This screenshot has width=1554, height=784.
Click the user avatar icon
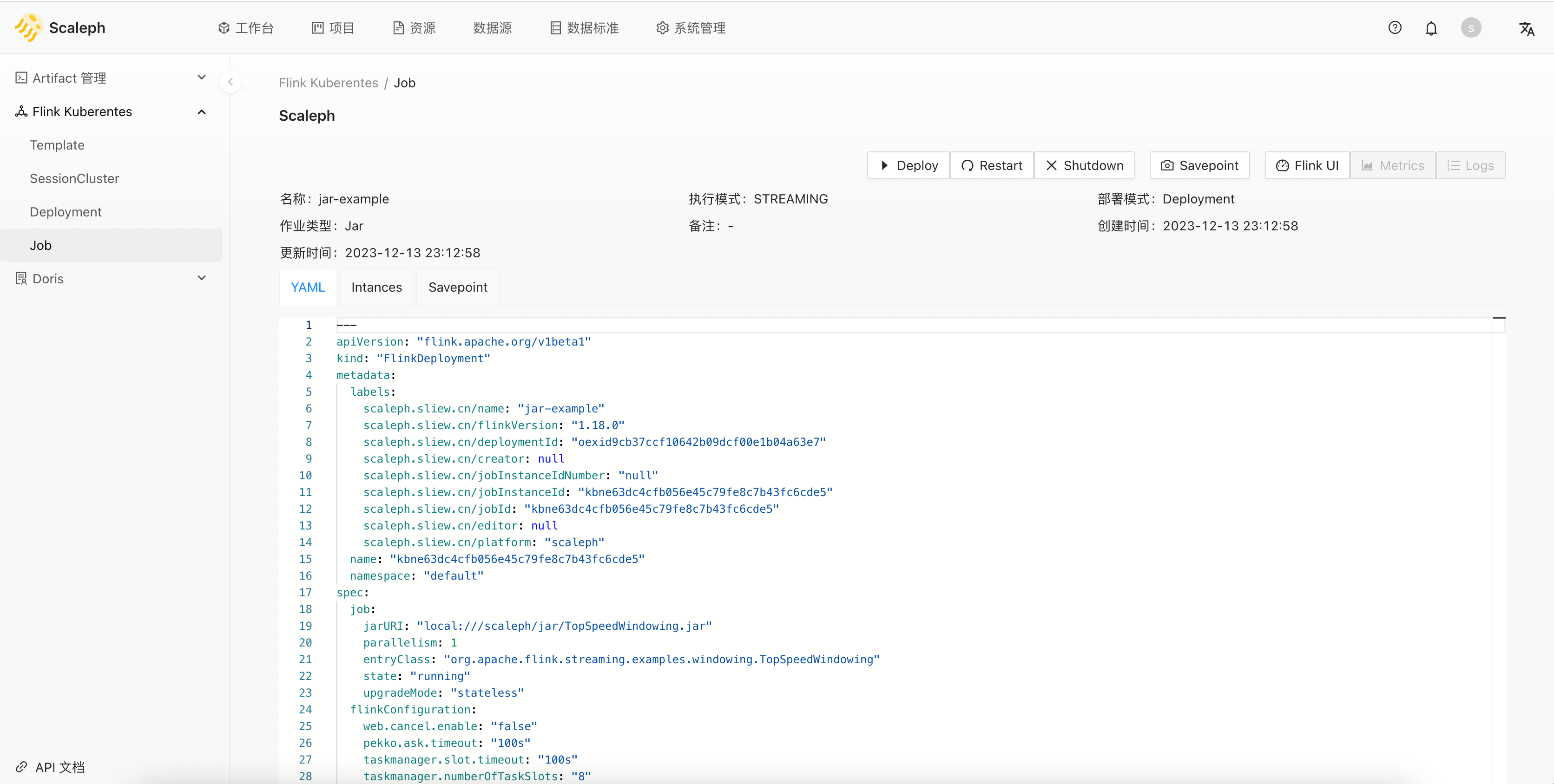pyautogui.click(x=1471, y=28)
